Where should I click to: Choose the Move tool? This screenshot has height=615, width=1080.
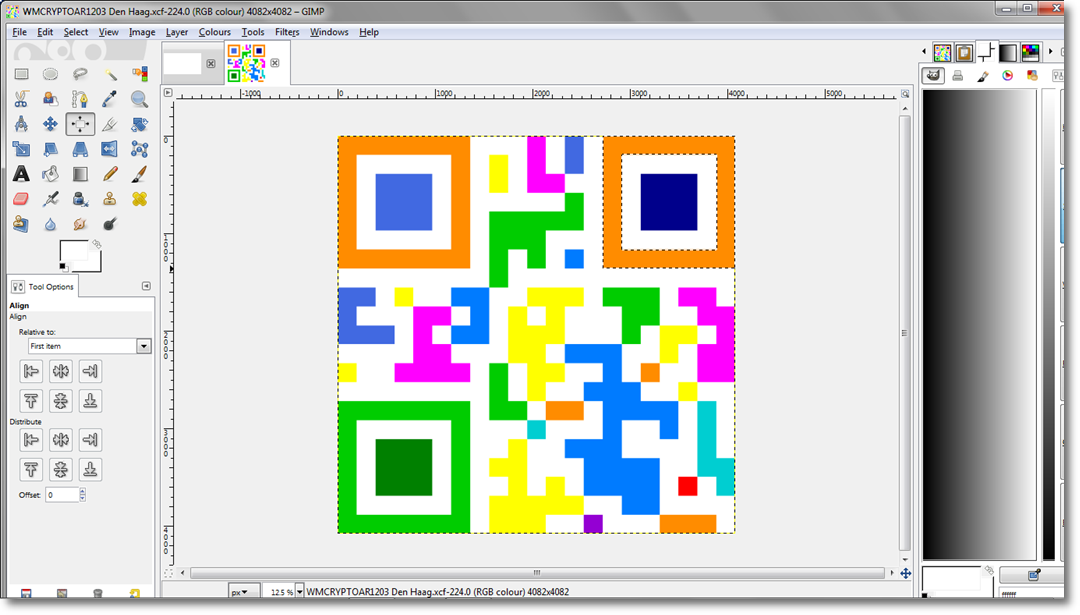coord(50,124)
